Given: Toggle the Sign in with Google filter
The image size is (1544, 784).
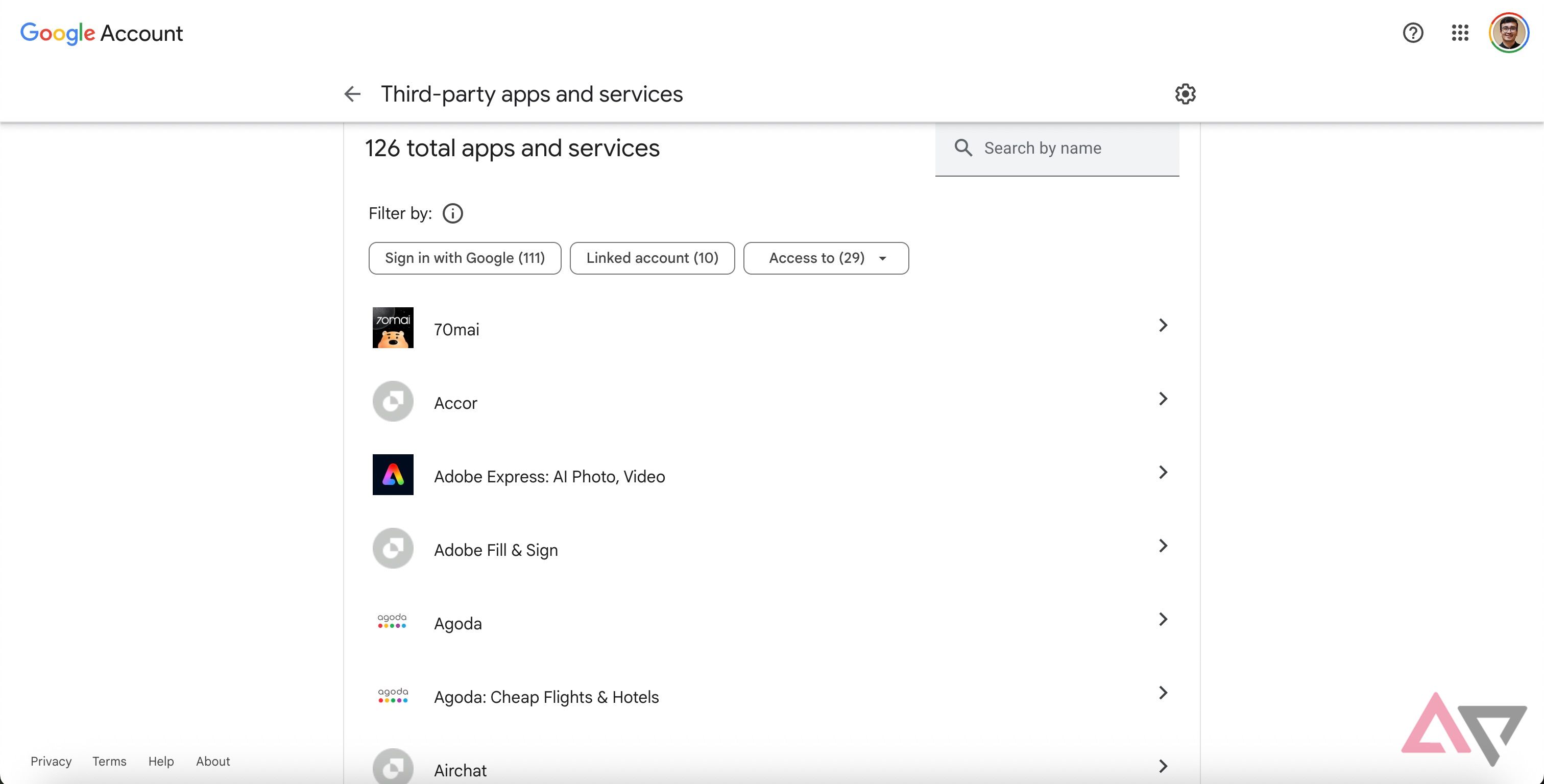Looking at the screenshot, I should coord(465,258).
